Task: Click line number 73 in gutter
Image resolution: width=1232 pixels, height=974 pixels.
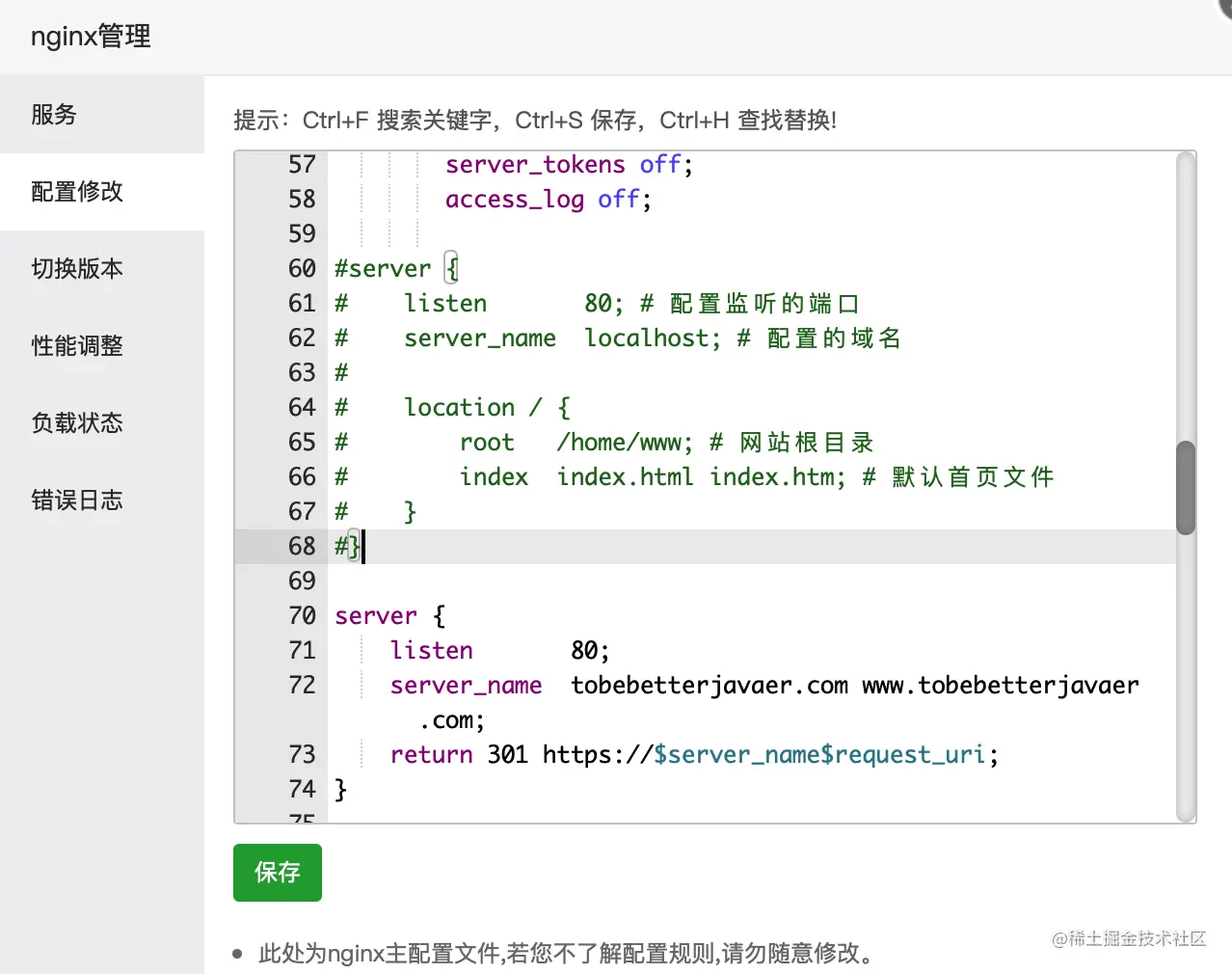Action: [302, 755]
